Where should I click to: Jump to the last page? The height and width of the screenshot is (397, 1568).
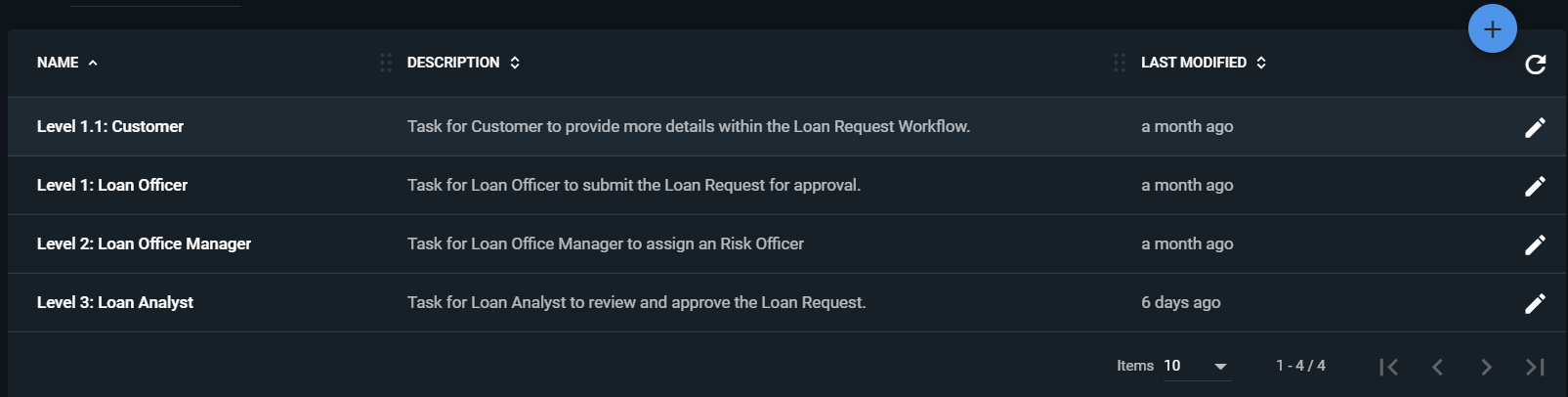(1535, 367)
